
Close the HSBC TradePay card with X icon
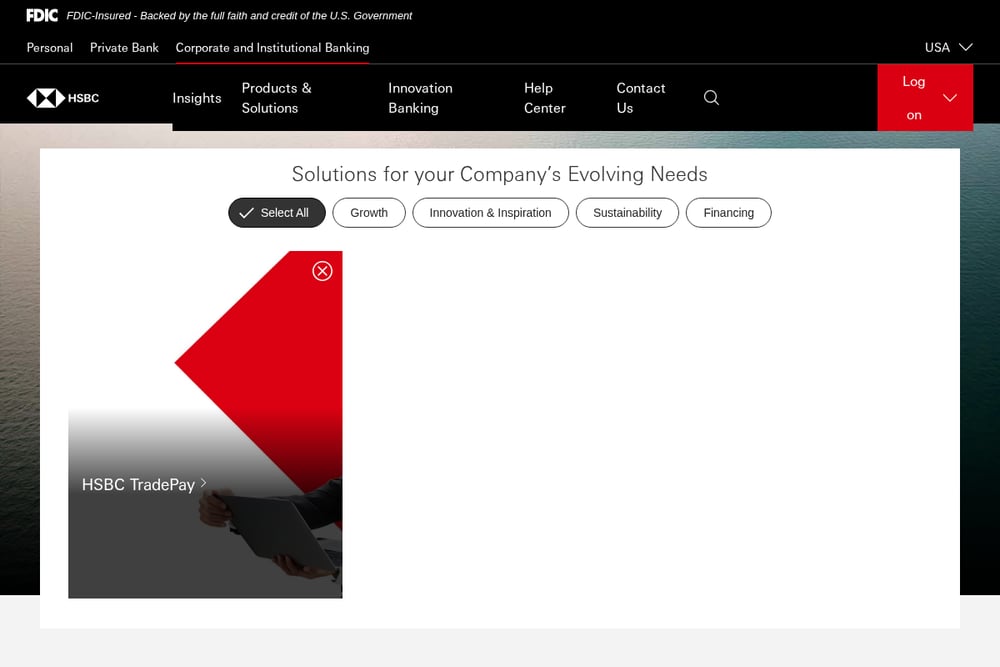(x=322, y=271)
